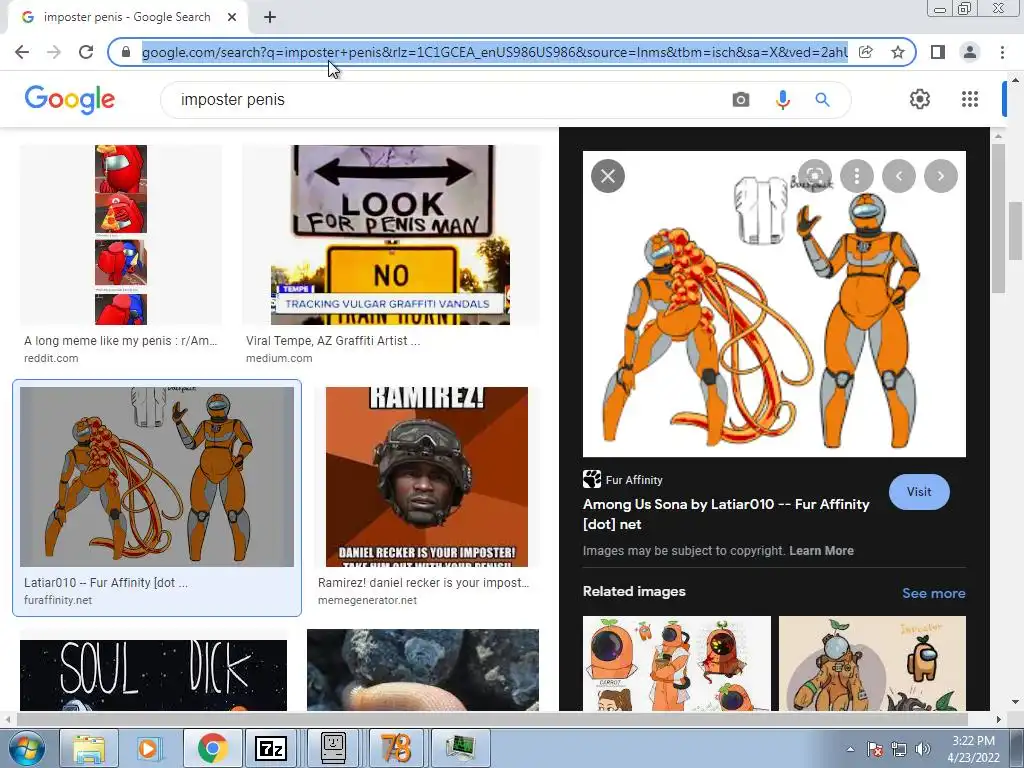Open the first related image thumbnail
Screen dimensions: 1024x768
tap(677, 663)
